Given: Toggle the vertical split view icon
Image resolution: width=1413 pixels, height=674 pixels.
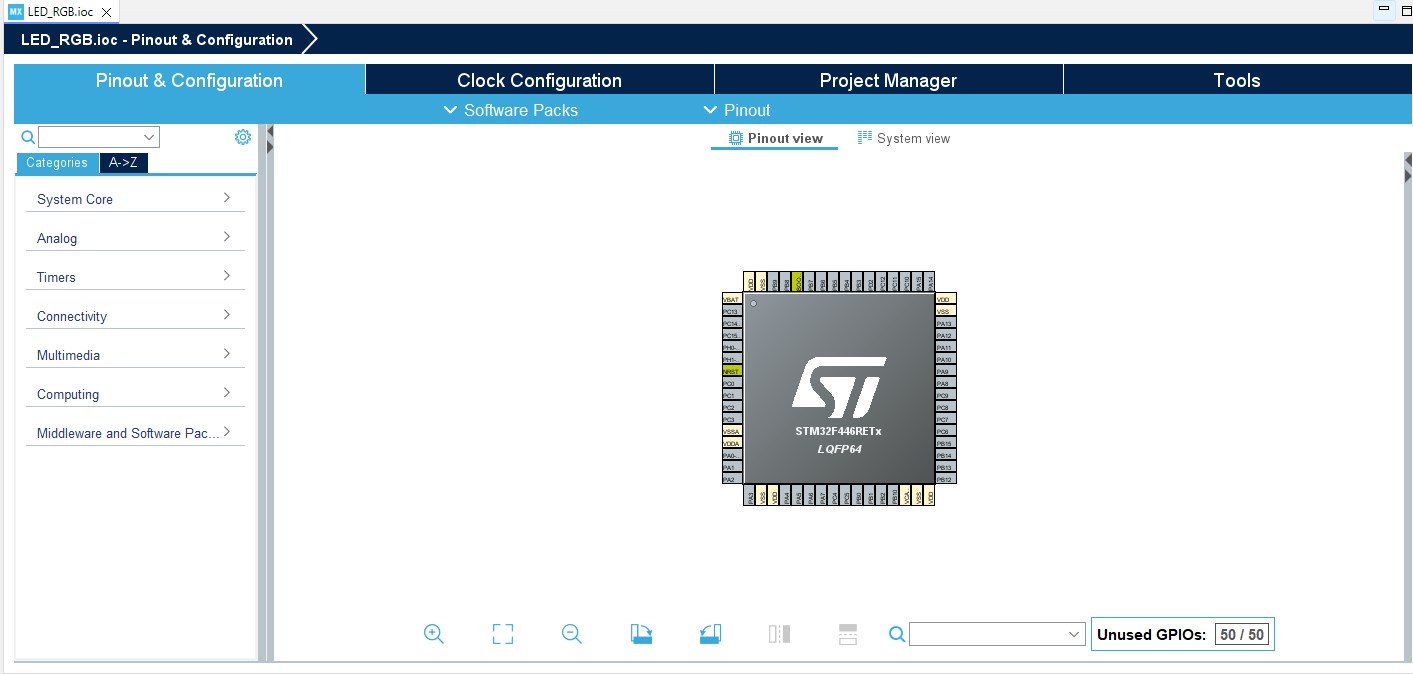Looking at the screenshot, I should pyautogui.click(x=780, y=633).
